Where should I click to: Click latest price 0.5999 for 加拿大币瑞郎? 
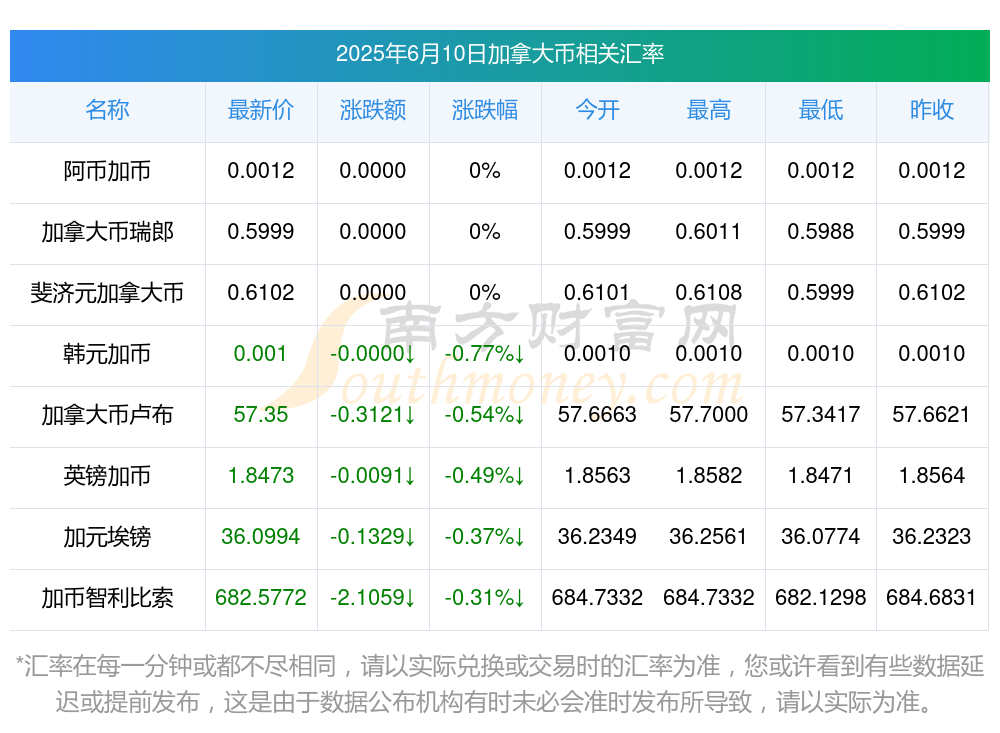261,232
